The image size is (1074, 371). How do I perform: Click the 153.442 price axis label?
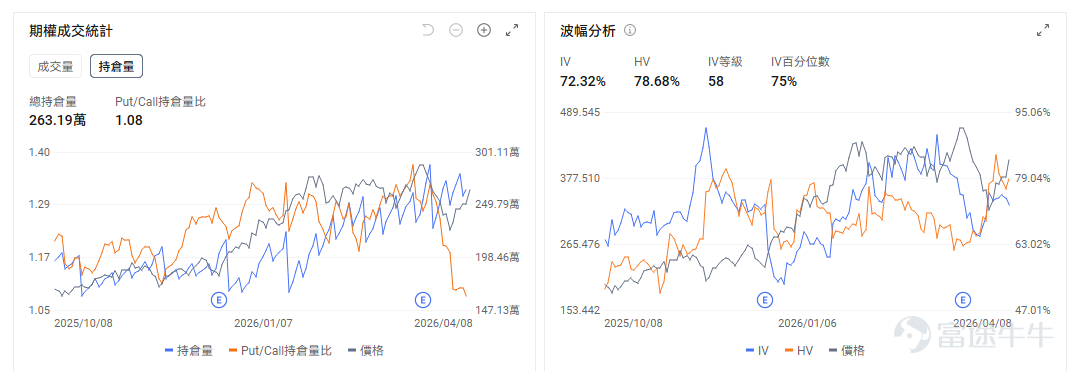(580, 310)
